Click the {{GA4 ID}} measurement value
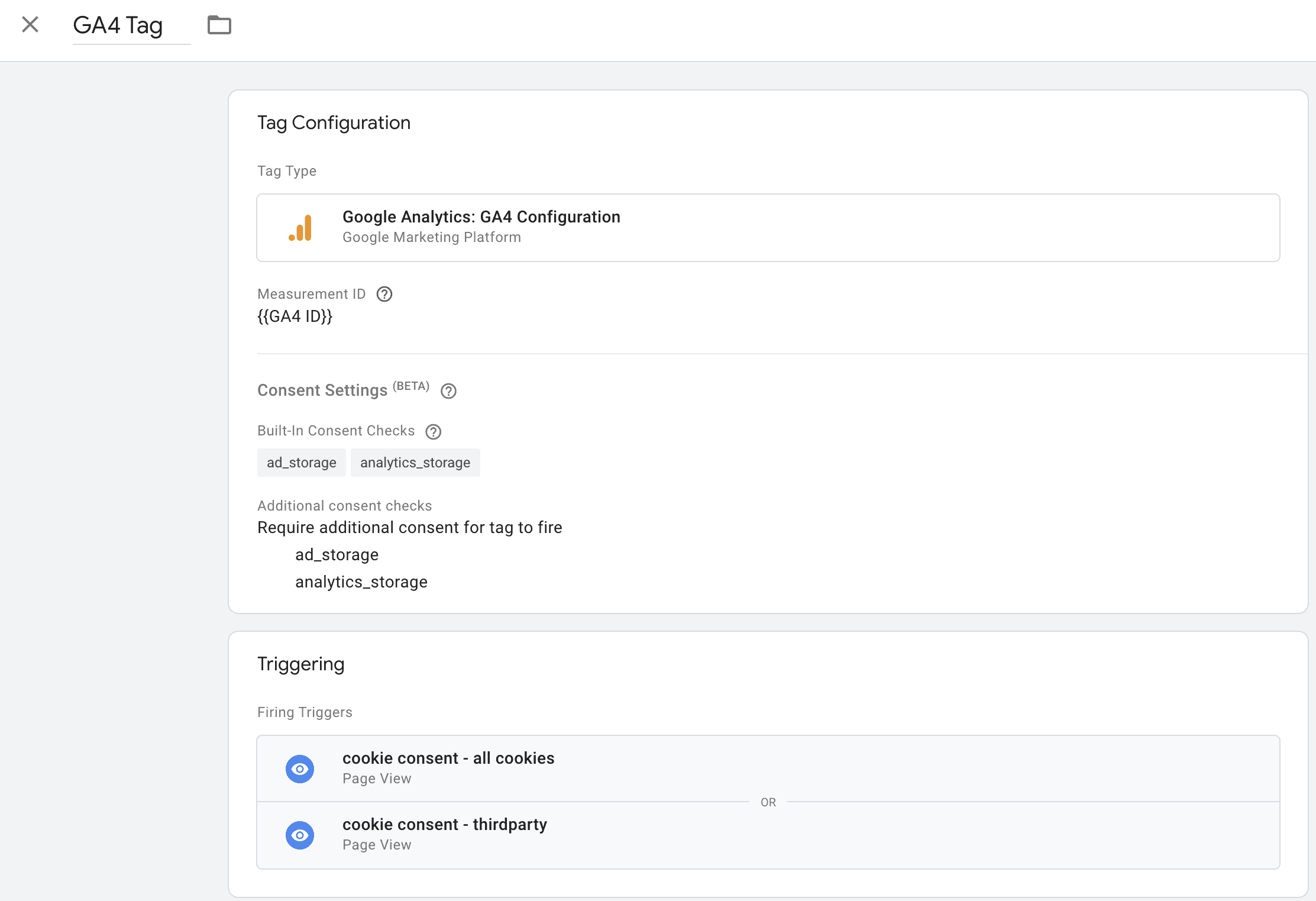The width and height of the screenshot is (1316, 901). pos(295,317)
